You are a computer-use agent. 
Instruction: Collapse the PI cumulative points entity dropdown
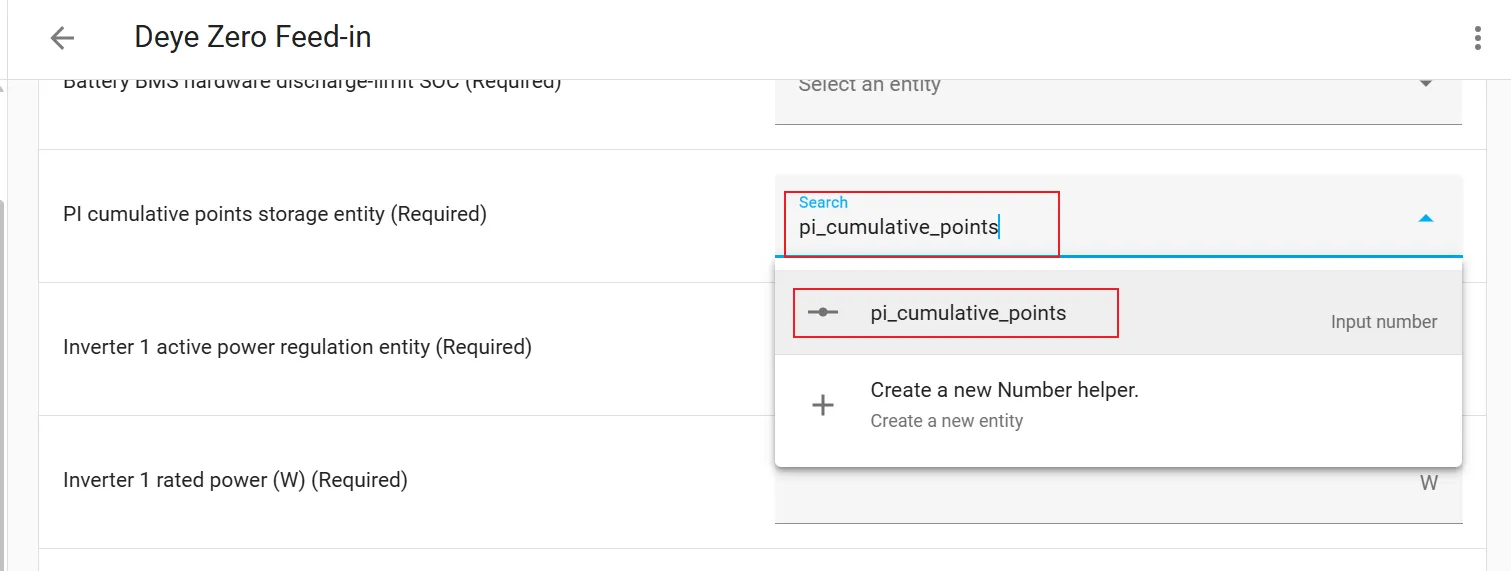(x=1426, y=217)
